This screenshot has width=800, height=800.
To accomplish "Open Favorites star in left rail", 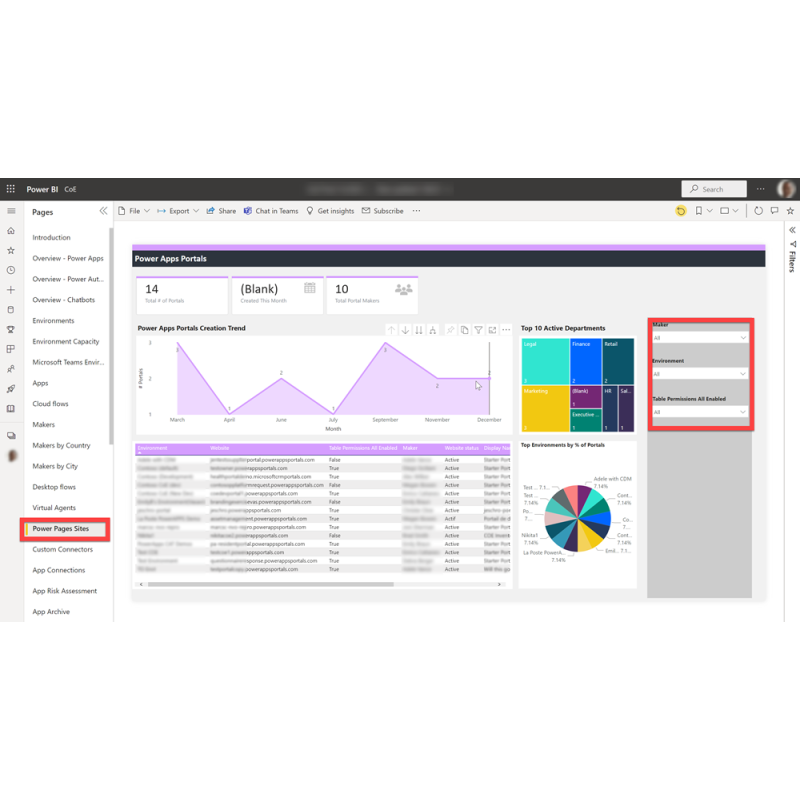I will coord(11,251).
